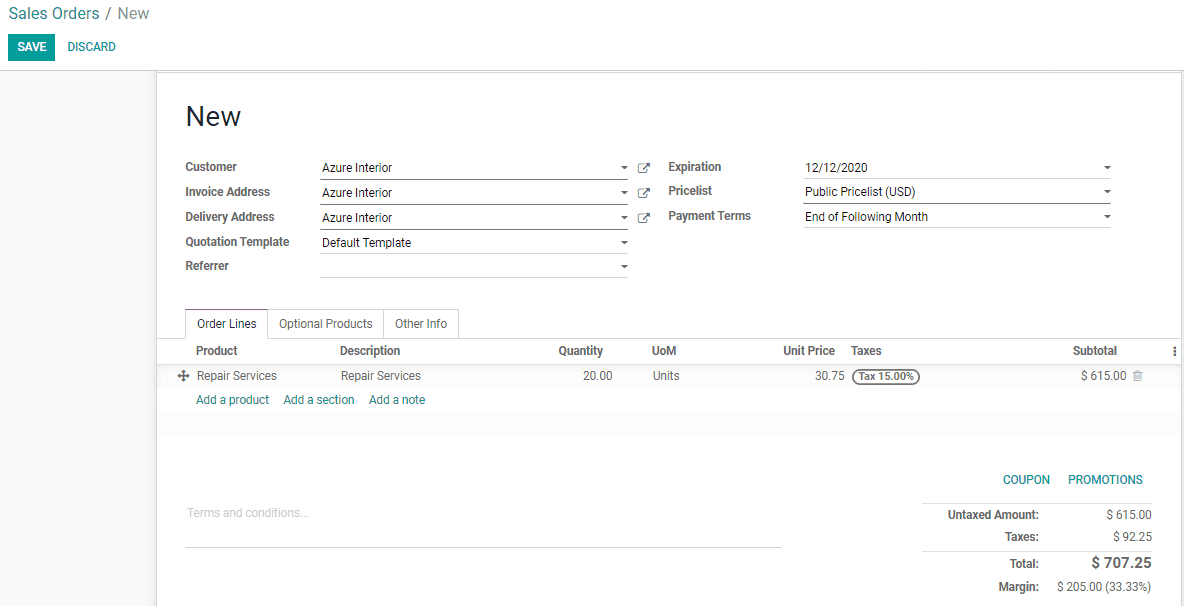Click the Taxes amount $ 92.25
Viewport: 1184px width, 606px height.
[1132, 537]
